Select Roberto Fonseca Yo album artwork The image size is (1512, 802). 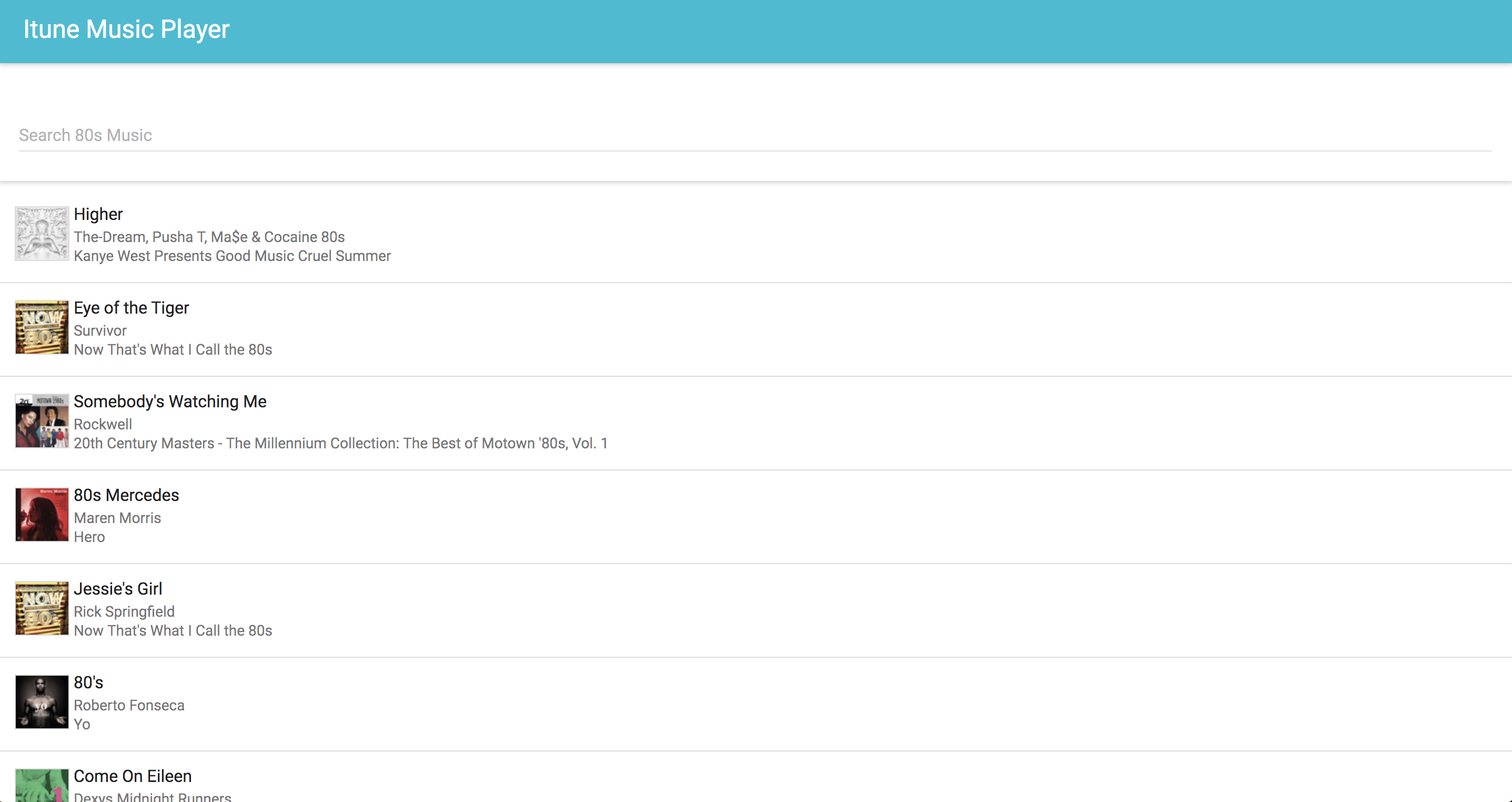[42, 701]
